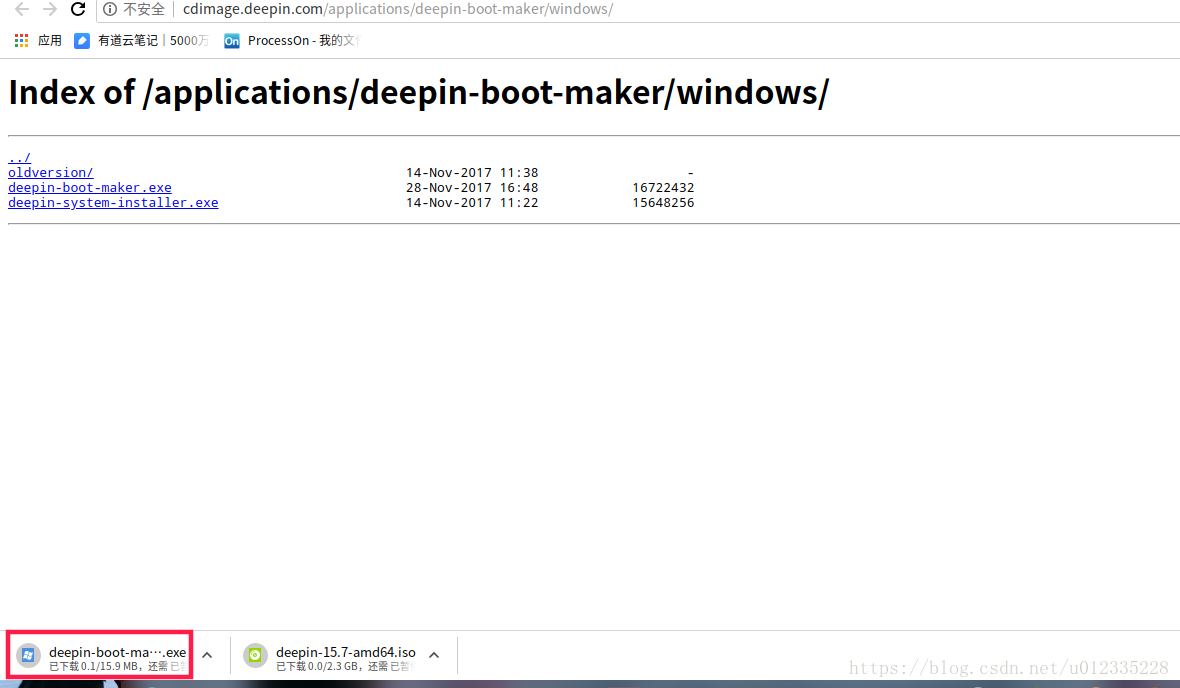Click deepin-boot-maker exe download icon

[29, 656]
